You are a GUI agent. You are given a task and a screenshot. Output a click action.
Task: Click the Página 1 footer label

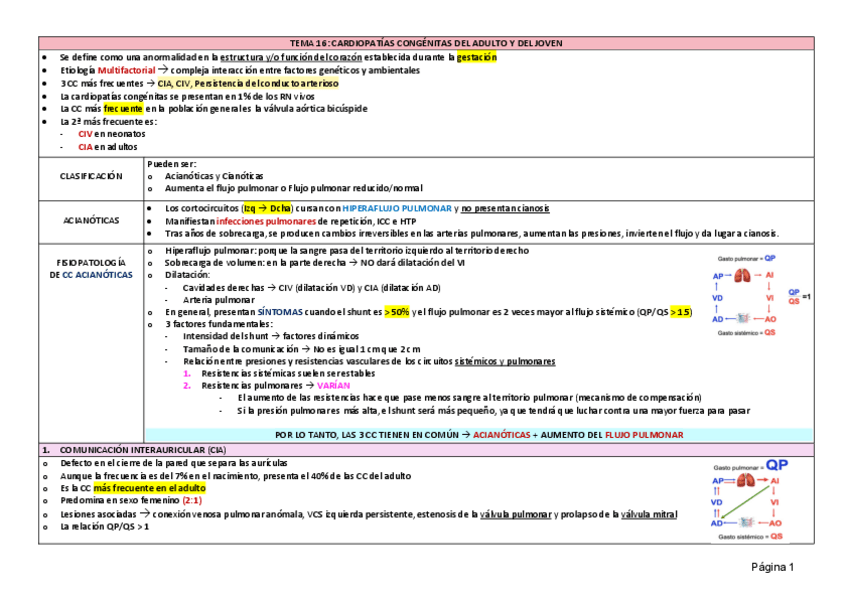773,567
